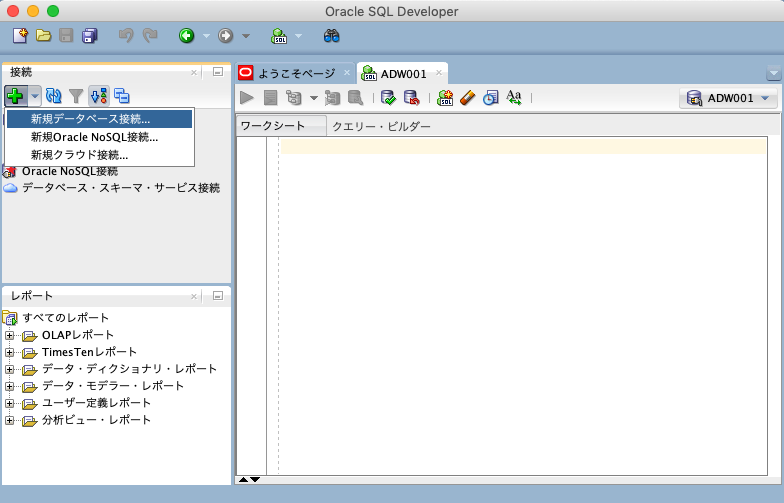
Task: Open the SQL History clock icon
Action: (x=490, y=97)
